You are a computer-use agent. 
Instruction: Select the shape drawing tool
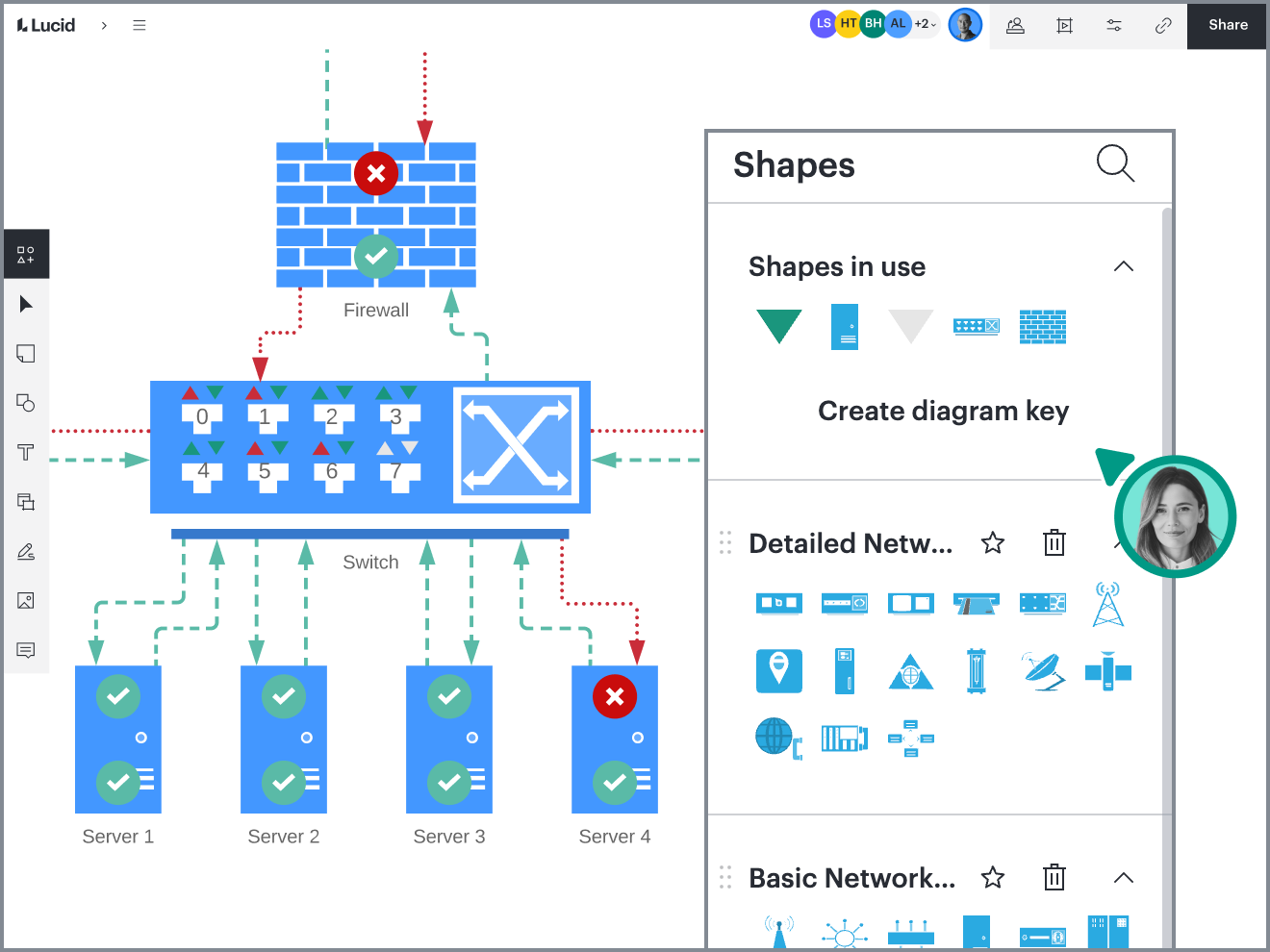(26, 403)
